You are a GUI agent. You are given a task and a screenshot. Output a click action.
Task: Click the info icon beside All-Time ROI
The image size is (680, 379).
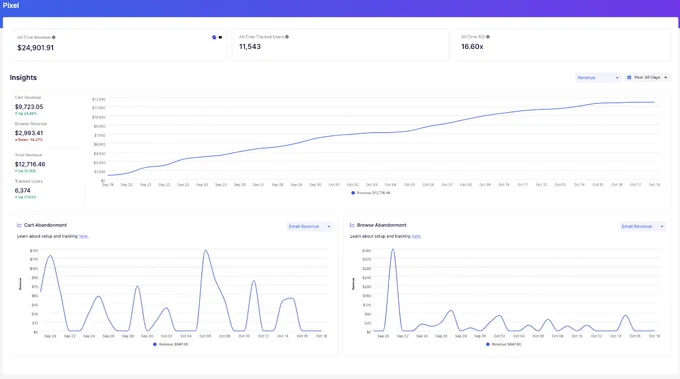[x=488, y=37]
